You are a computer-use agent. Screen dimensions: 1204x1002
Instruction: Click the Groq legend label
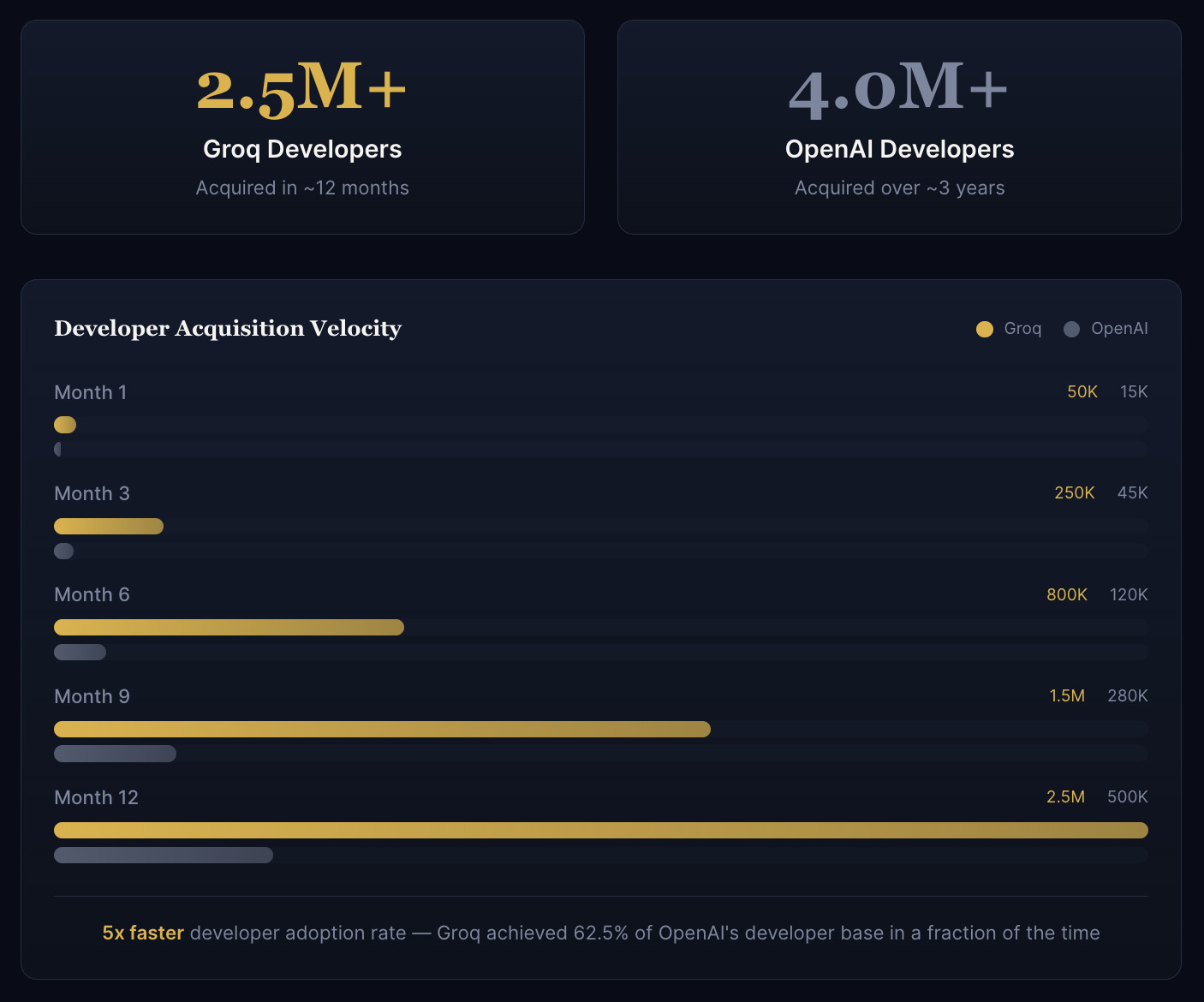point(1022,329)
